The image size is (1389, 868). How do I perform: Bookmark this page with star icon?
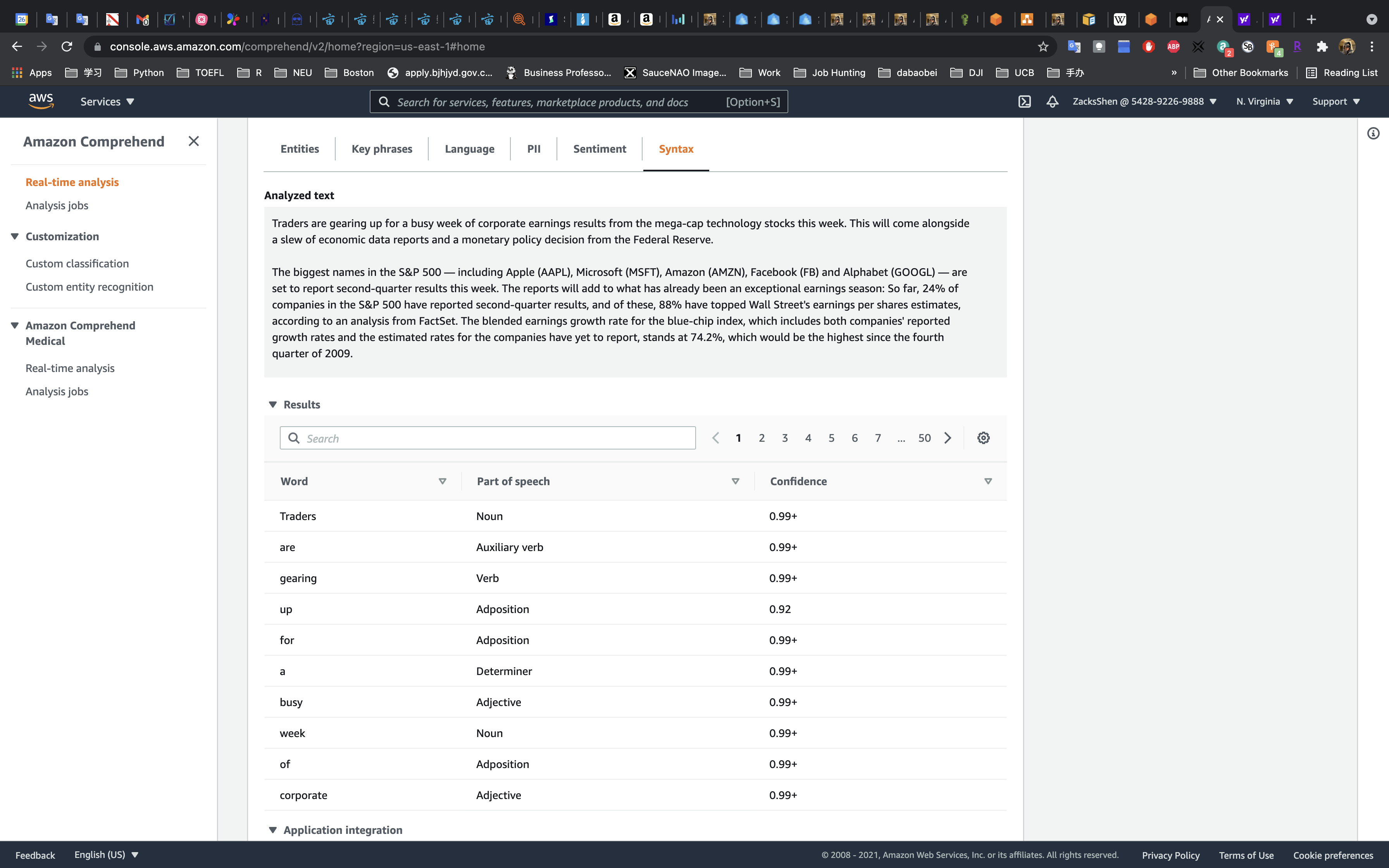click(1043, 46)
